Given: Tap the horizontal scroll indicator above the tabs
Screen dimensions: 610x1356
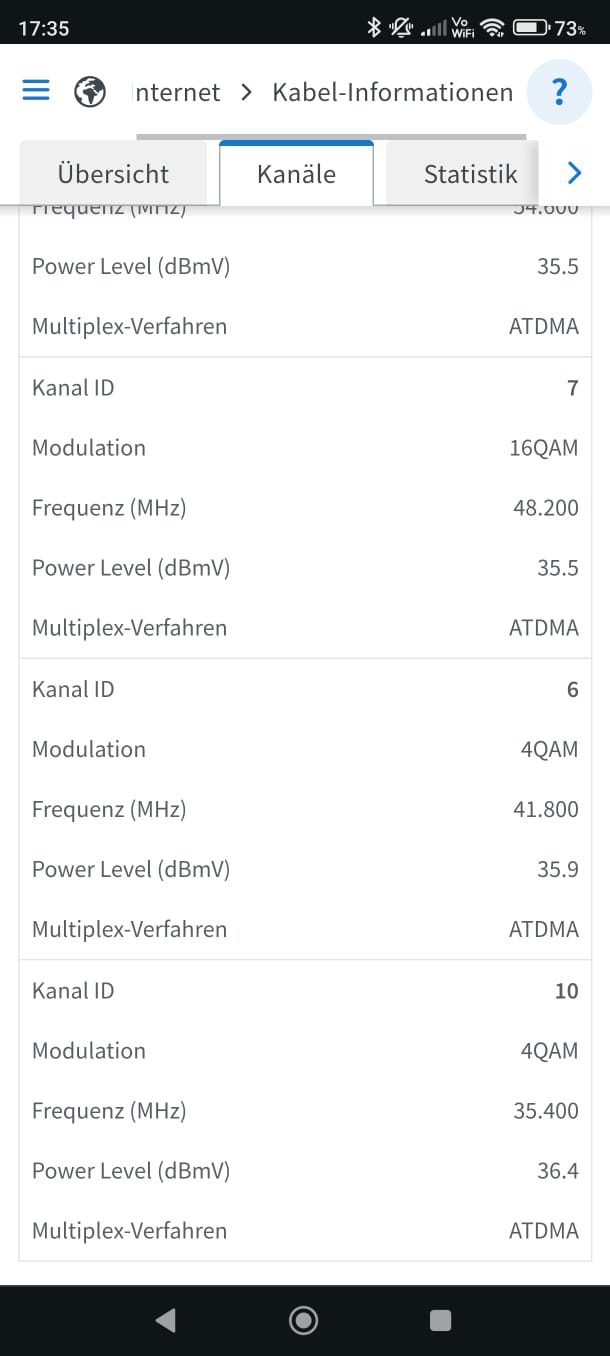Looking at the screenshot, I should coord(330,136).
